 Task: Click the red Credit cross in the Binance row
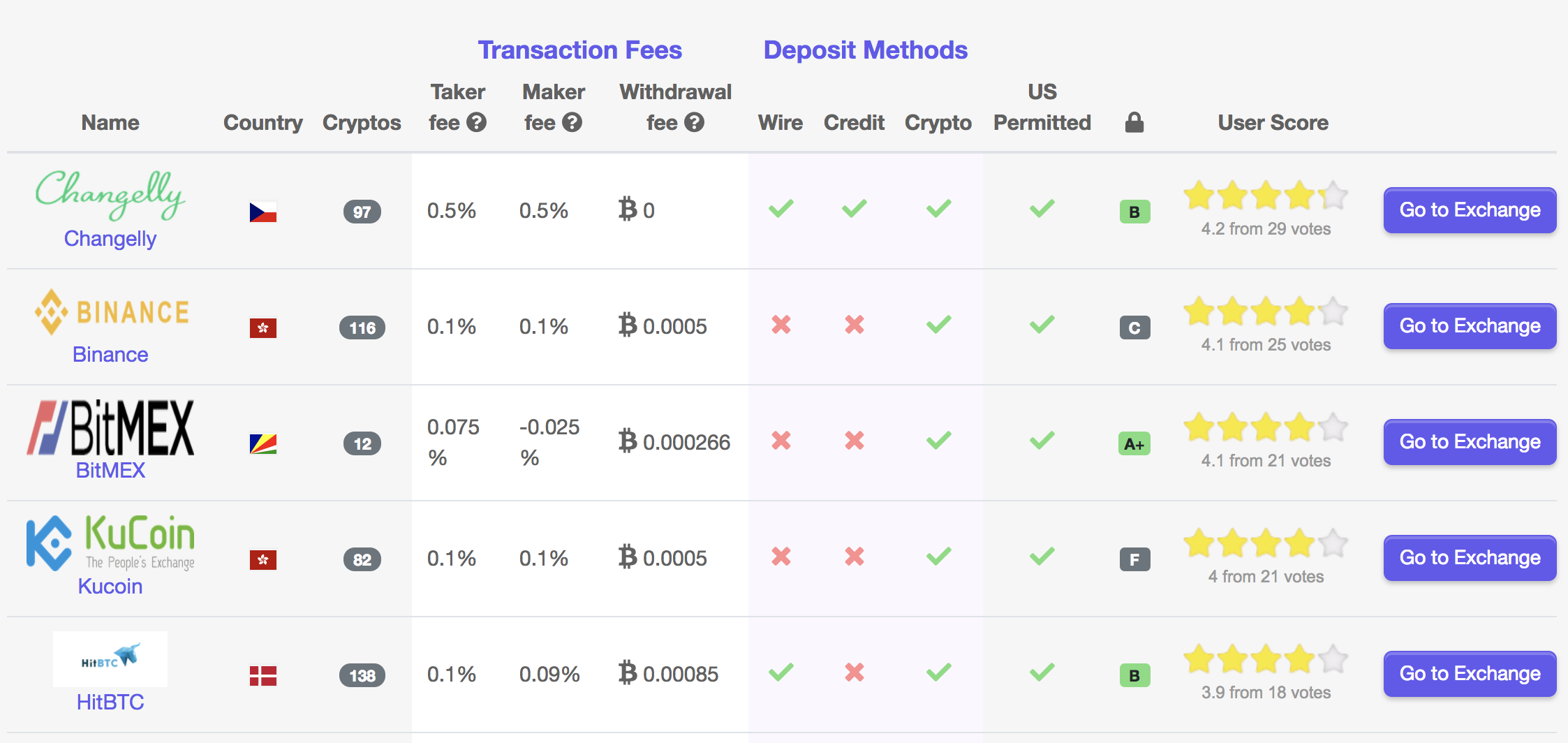click(854, 324)
